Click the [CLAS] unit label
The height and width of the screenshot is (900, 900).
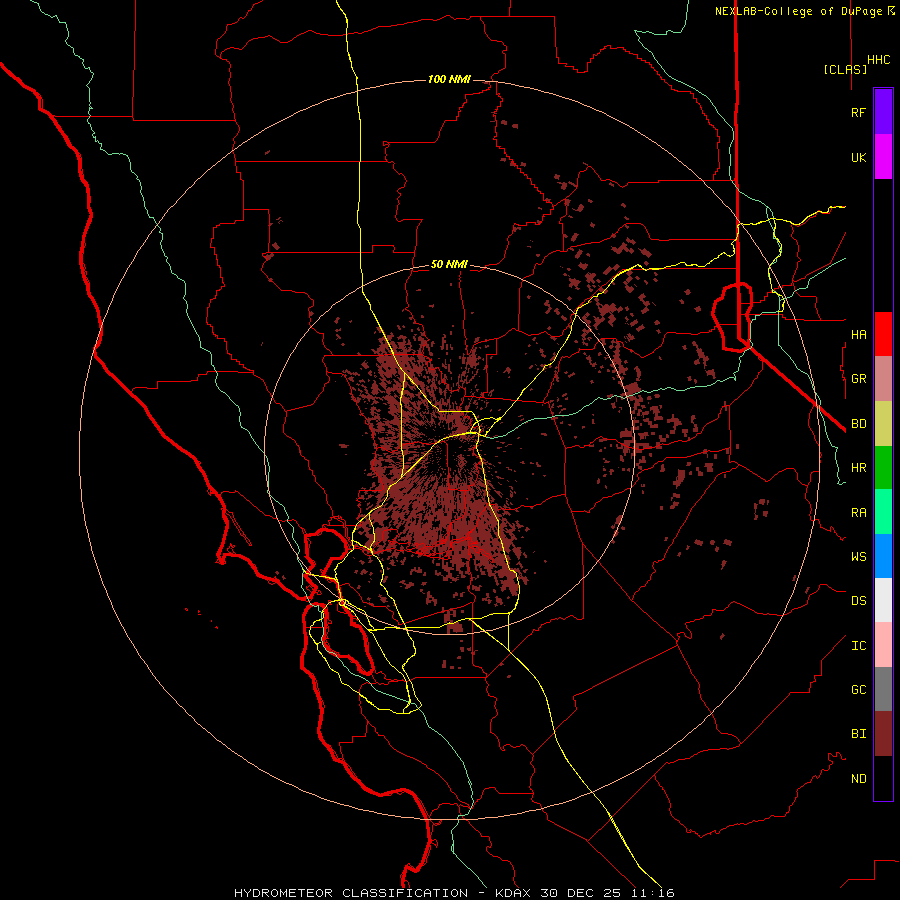[x=845, y=69]
